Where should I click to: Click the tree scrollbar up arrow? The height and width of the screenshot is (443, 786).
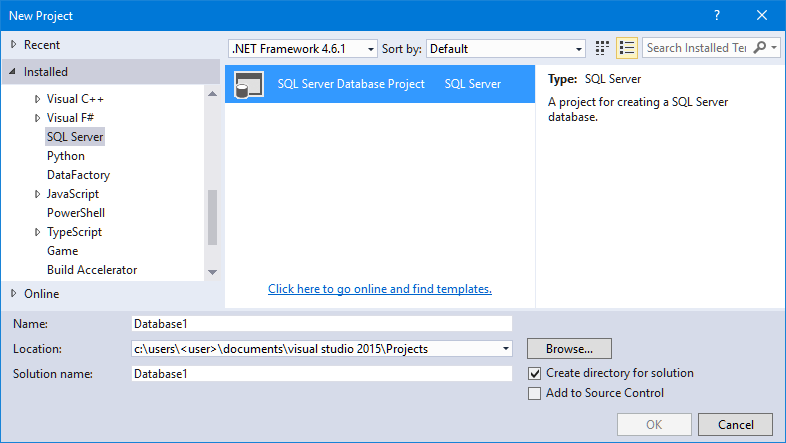point(213,94)
